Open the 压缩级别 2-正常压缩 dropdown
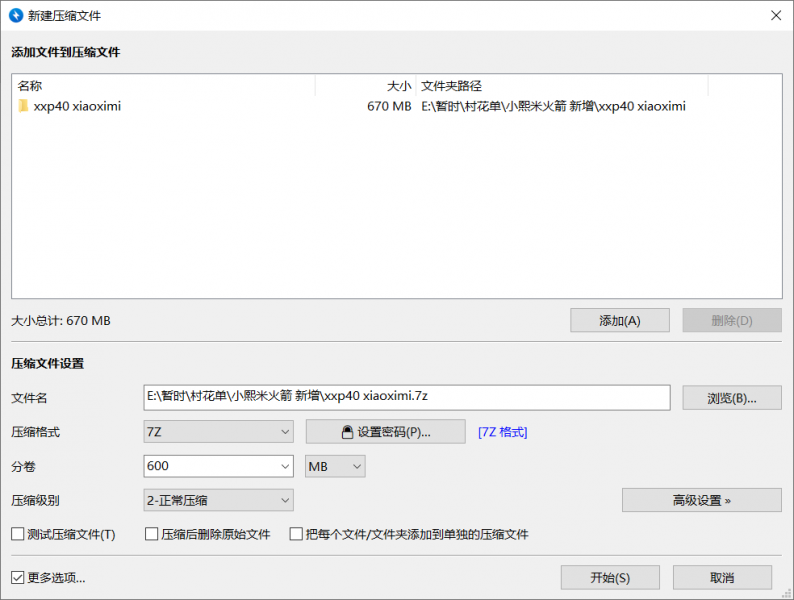This screenshot has width=794, height=600. [x=218, y=500]
